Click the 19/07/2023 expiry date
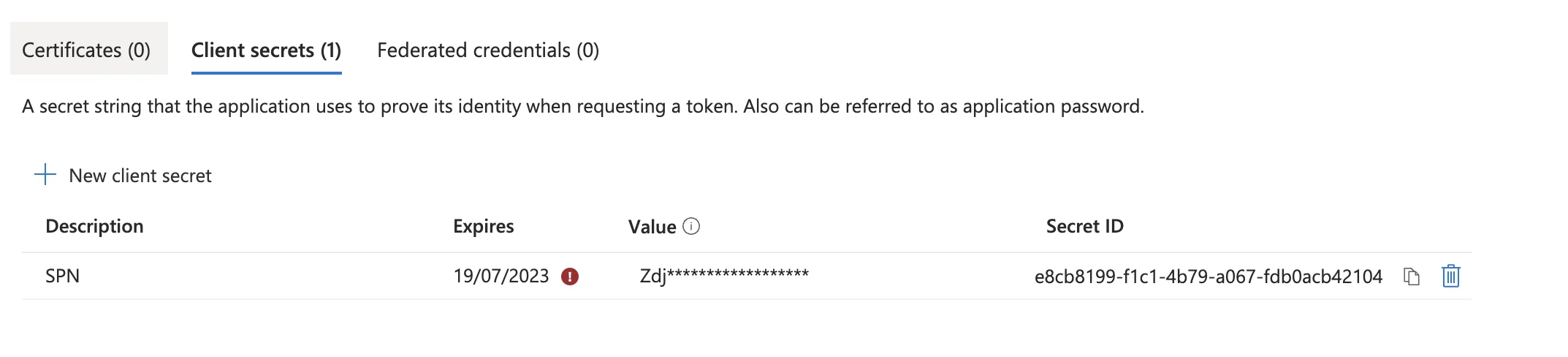1568x357 pixels. [501, 276]
